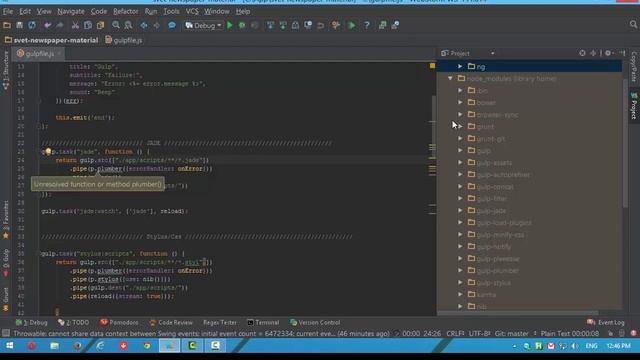The image size is (640, 360).
Task: Open the File menu
Action: click(8, 11)
